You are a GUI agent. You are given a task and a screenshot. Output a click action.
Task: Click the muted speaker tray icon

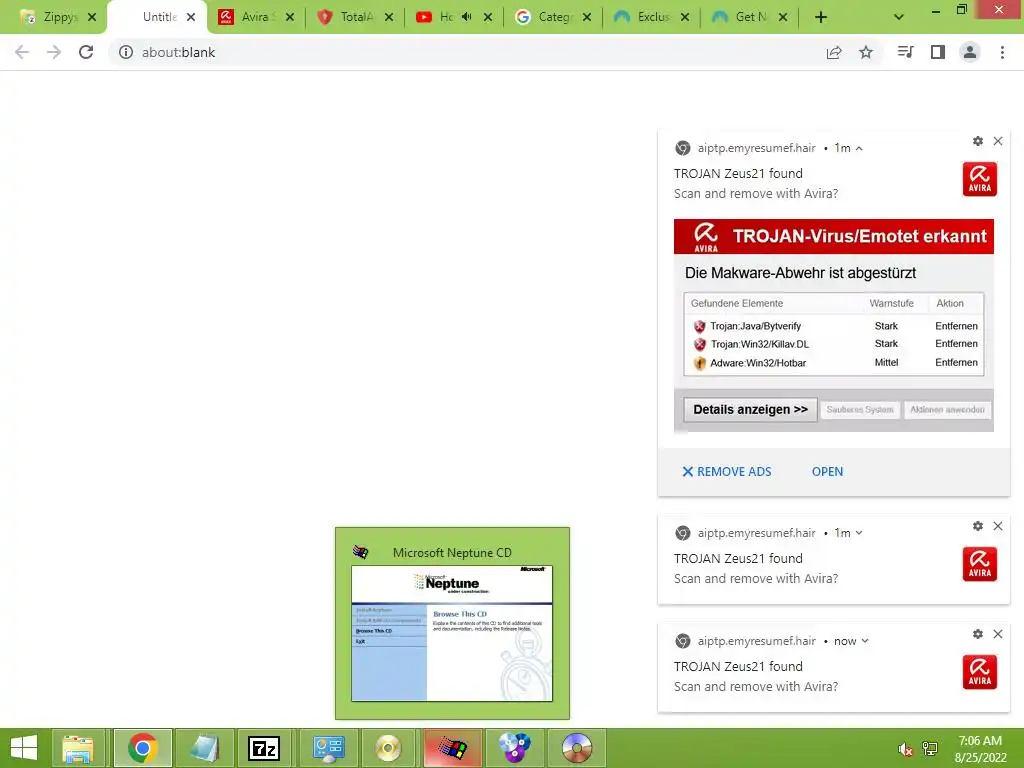point(905,749)
